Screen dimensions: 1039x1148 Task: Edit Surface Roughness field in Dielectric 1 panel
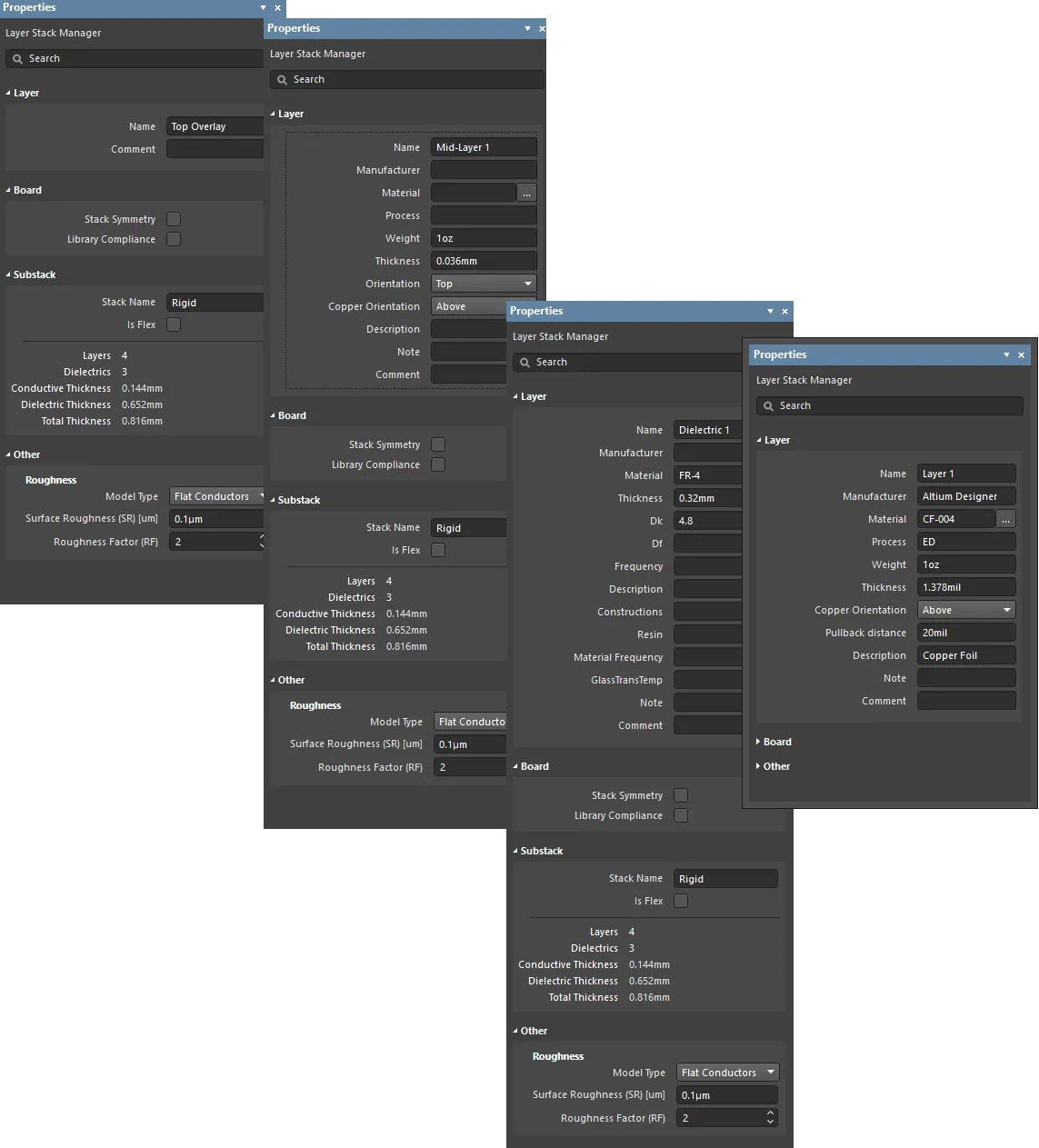727,1095
